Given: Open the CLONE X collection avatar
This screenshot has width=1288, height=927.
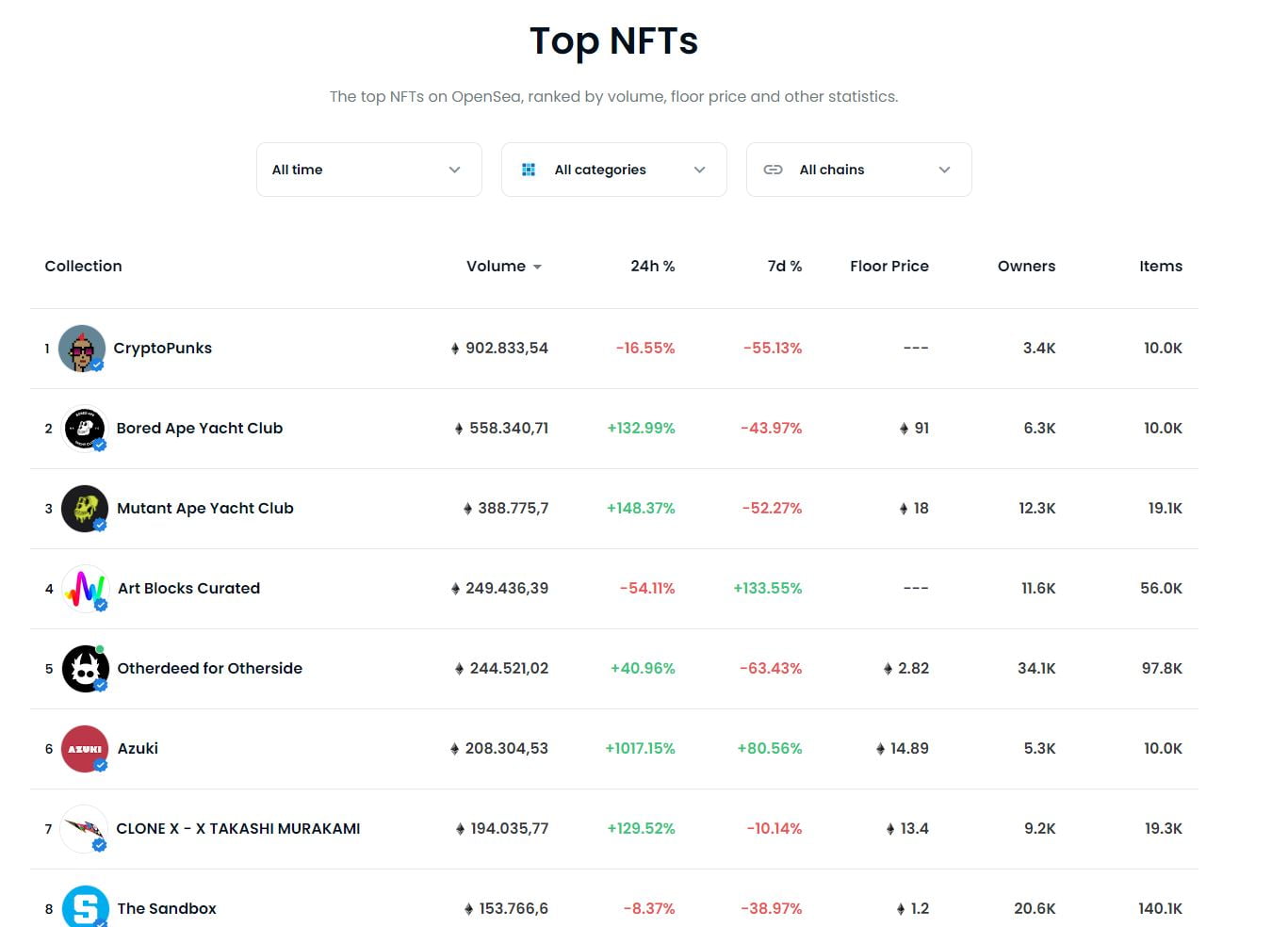Looking at the screenshot, I should [x=84, y=829].
